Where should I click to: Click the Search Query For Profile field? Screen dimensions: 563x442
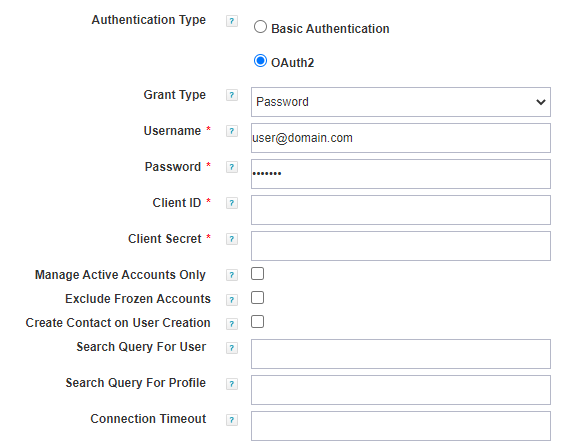click(401, 390)
